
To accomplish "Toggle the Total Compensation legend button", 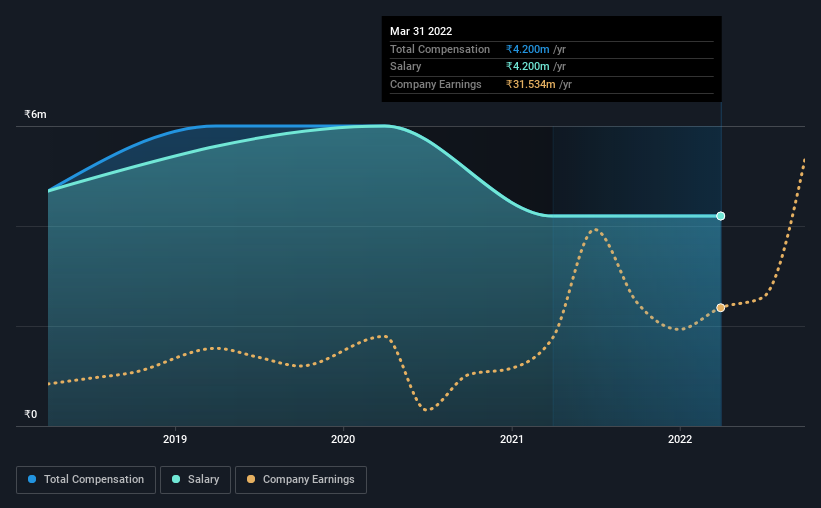I will pos(86,480).
